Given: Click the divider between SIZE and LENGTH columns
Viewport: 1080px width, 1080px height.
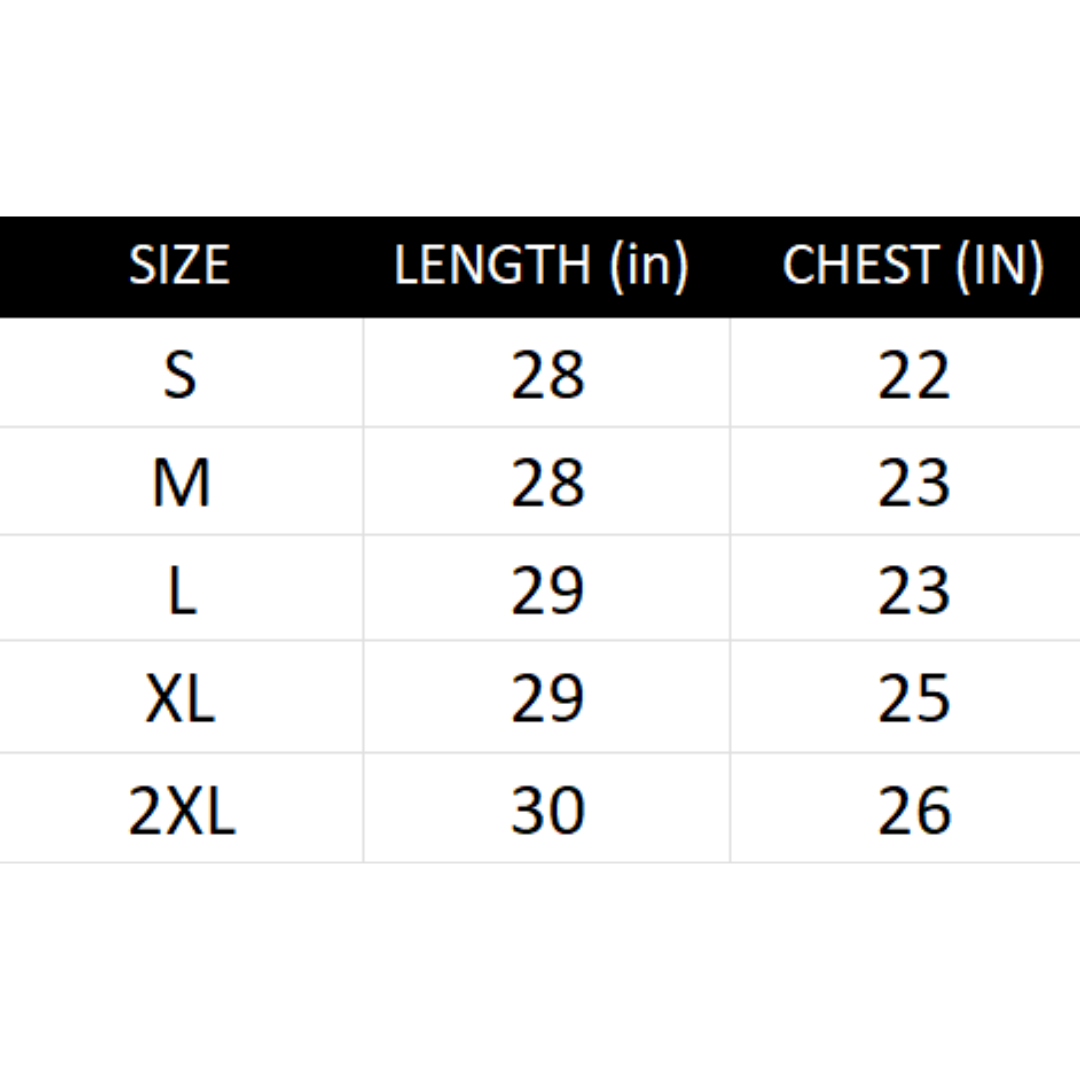Looking at the screenshot, I should [363, 590].
